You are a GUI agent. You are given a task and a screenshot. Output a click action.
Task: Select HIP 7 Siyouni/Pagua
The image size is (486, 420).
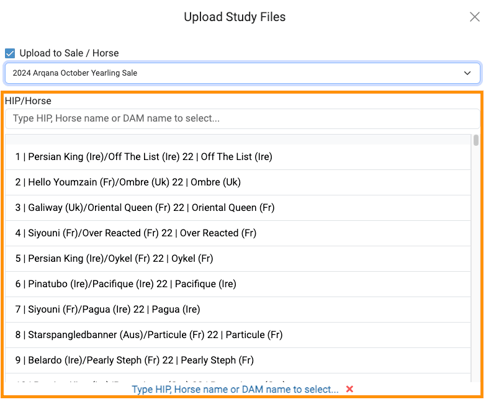[238, 309]
